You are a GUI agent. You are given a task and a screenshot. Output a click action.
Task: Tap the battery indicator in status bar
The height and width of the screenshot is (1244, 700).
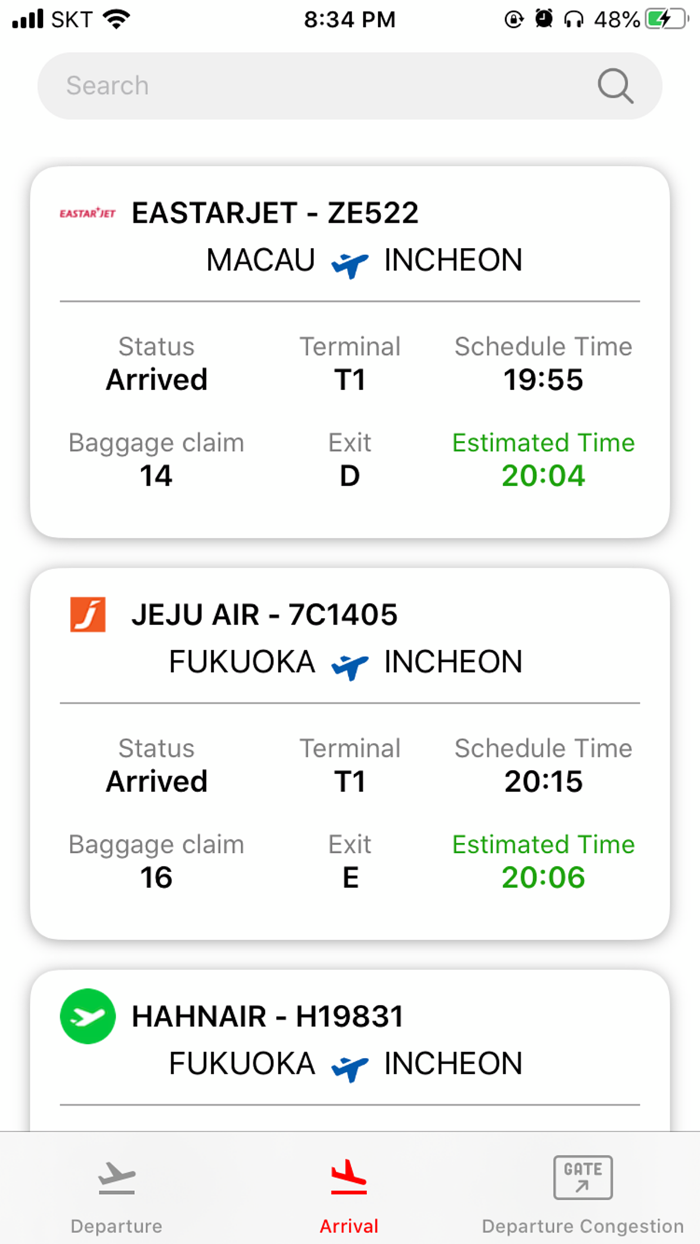(x=665, y=19)
